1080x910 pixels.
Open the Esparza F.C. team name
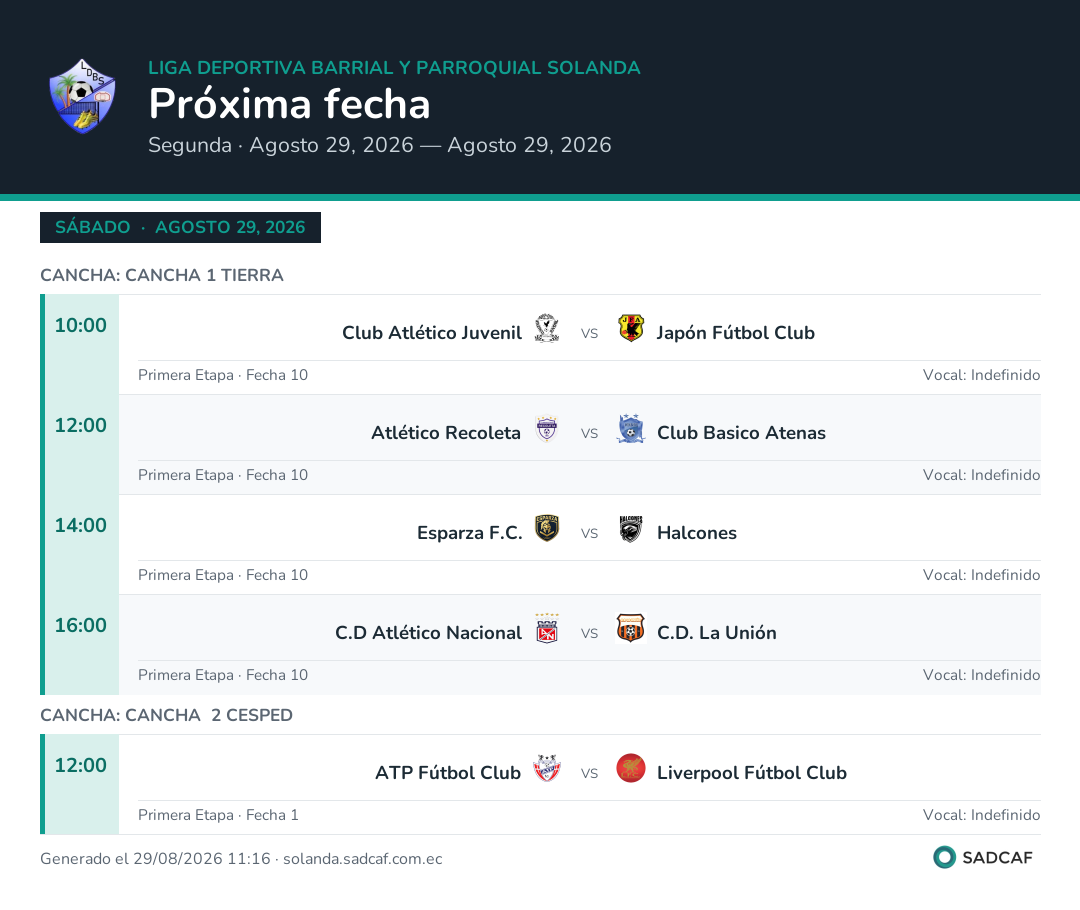469,532
